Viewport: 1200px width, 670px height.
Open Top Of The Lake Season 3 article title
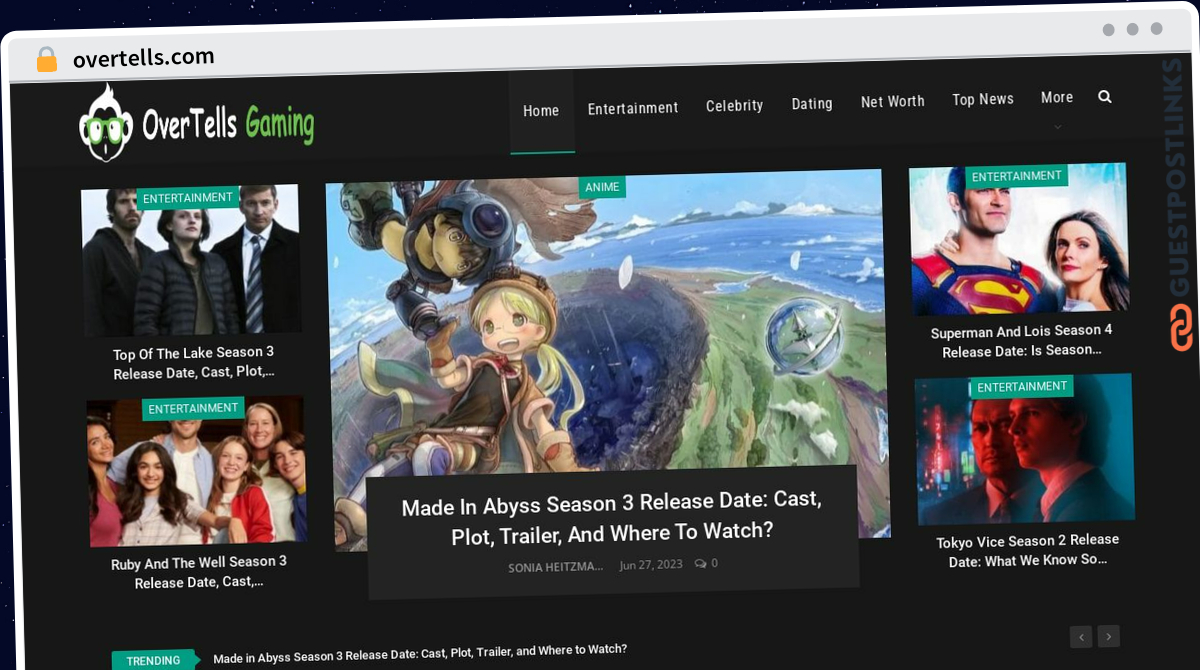[194, 363]
